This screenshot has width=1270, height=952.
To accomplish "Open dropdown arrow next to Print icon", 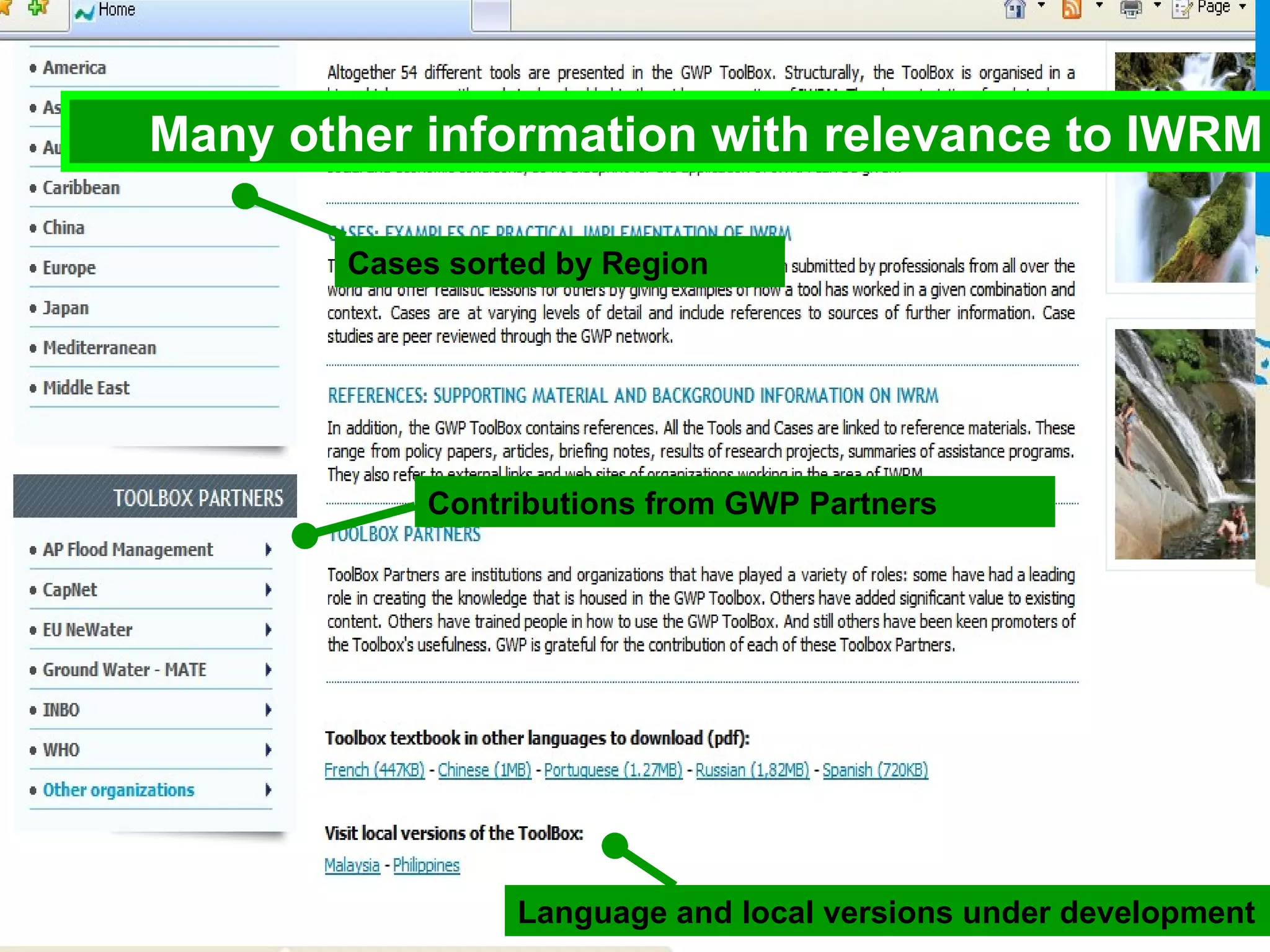I will (x=1157, y=6).
